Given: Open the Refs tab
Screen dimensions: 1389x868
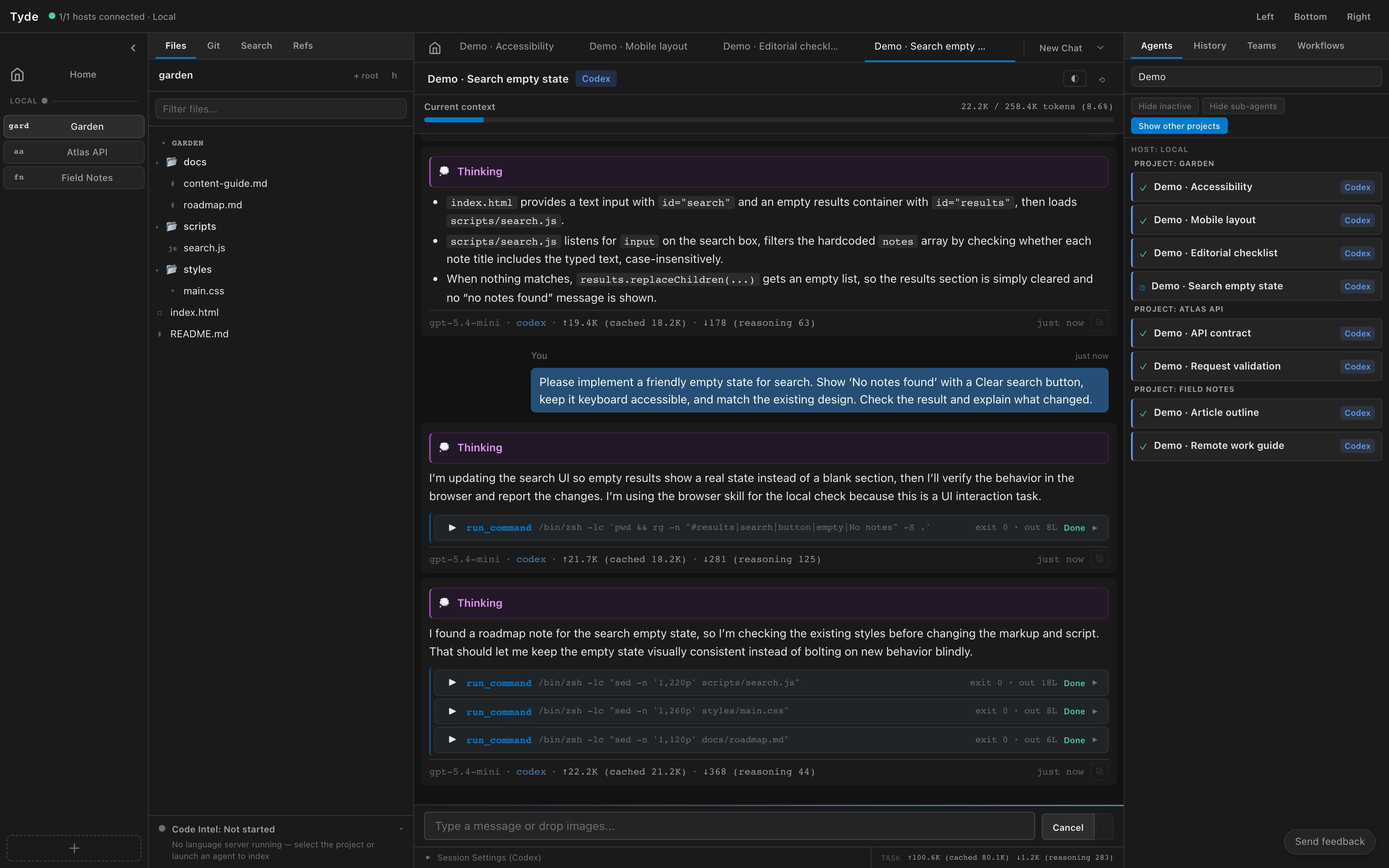Looking at the screenshot, I should point(303,45).
